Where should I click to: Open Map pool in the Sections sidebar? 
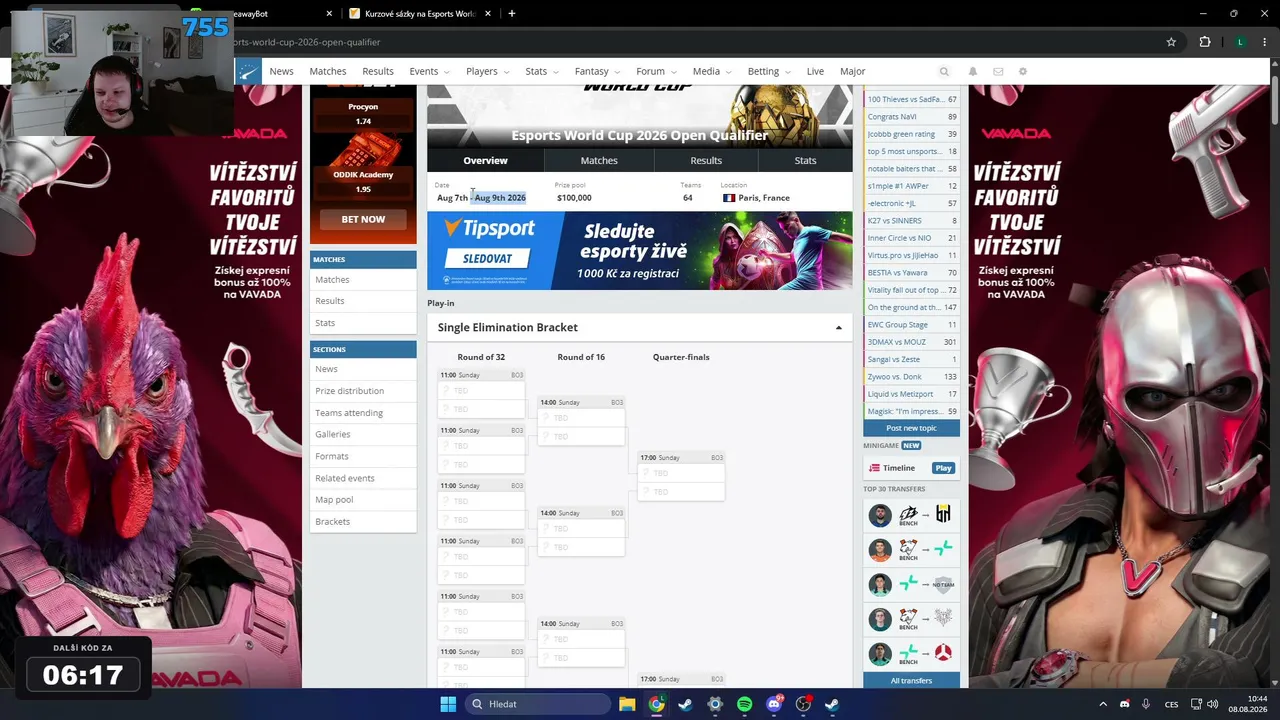(363, 500)
